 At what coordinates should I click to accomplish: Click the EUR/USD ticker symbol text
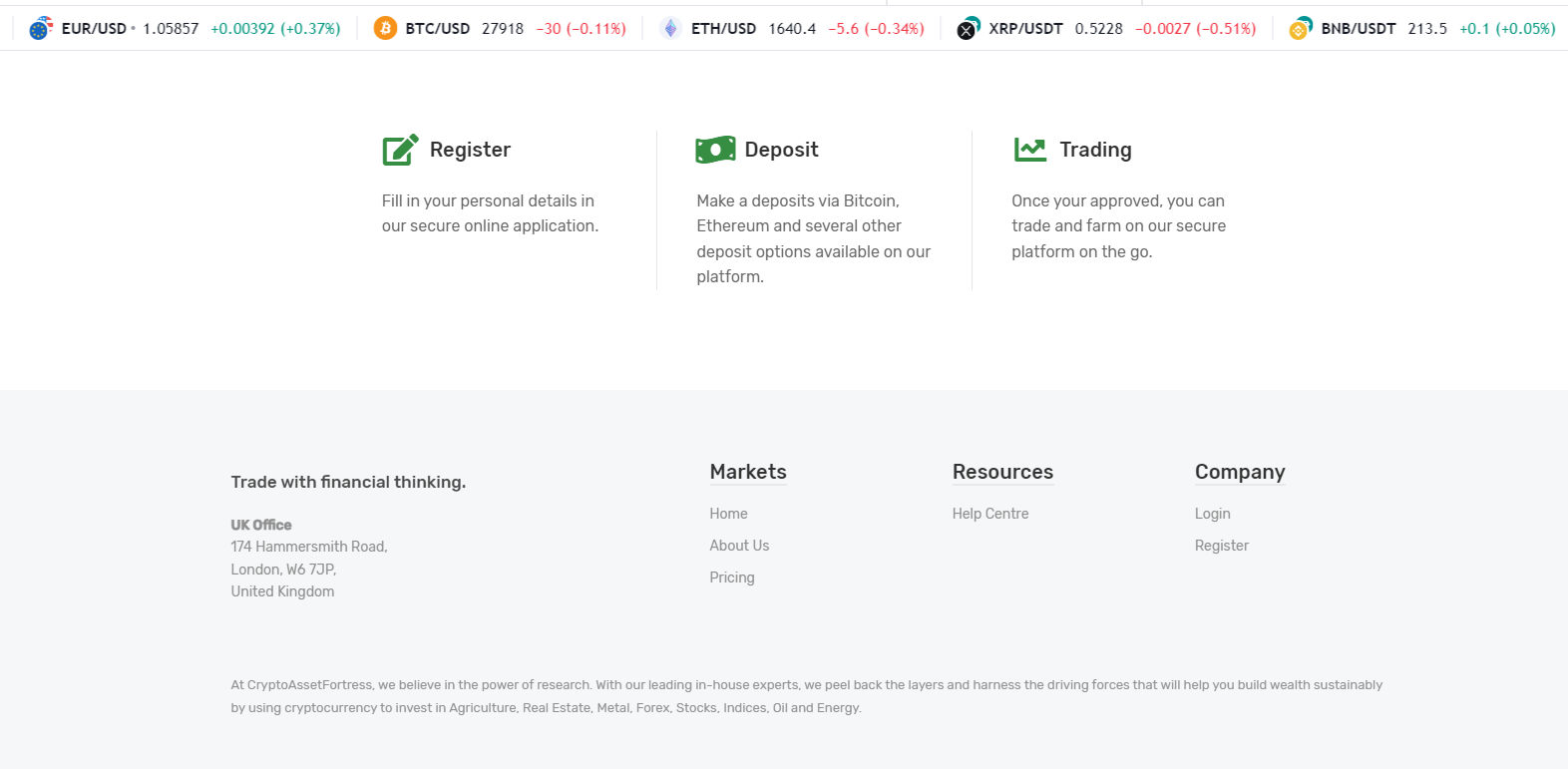pos(94,29)
